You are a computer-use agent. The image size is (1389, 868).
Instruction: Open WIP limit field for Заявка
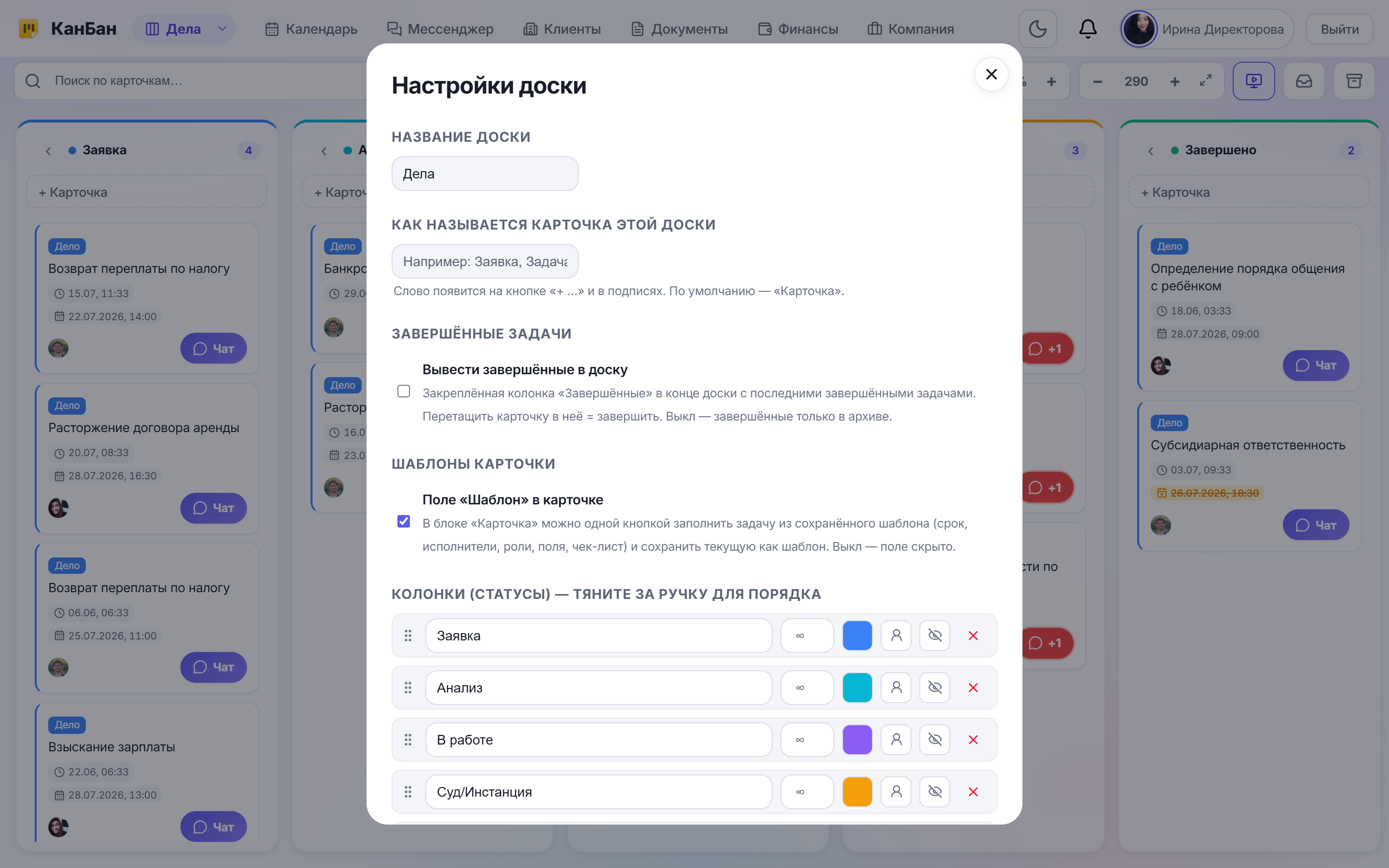(x=807, y=636)
